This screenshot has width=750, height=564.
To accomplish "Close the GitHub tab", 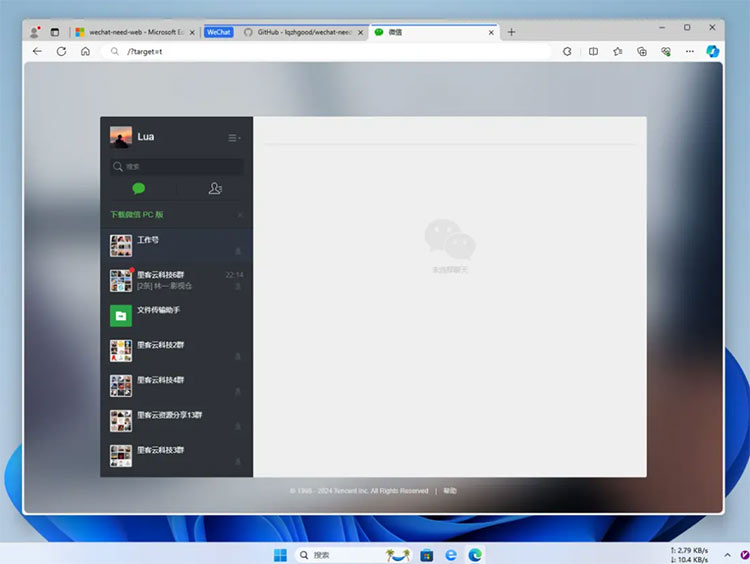I will pyautogui.click(x=361, y=33).
